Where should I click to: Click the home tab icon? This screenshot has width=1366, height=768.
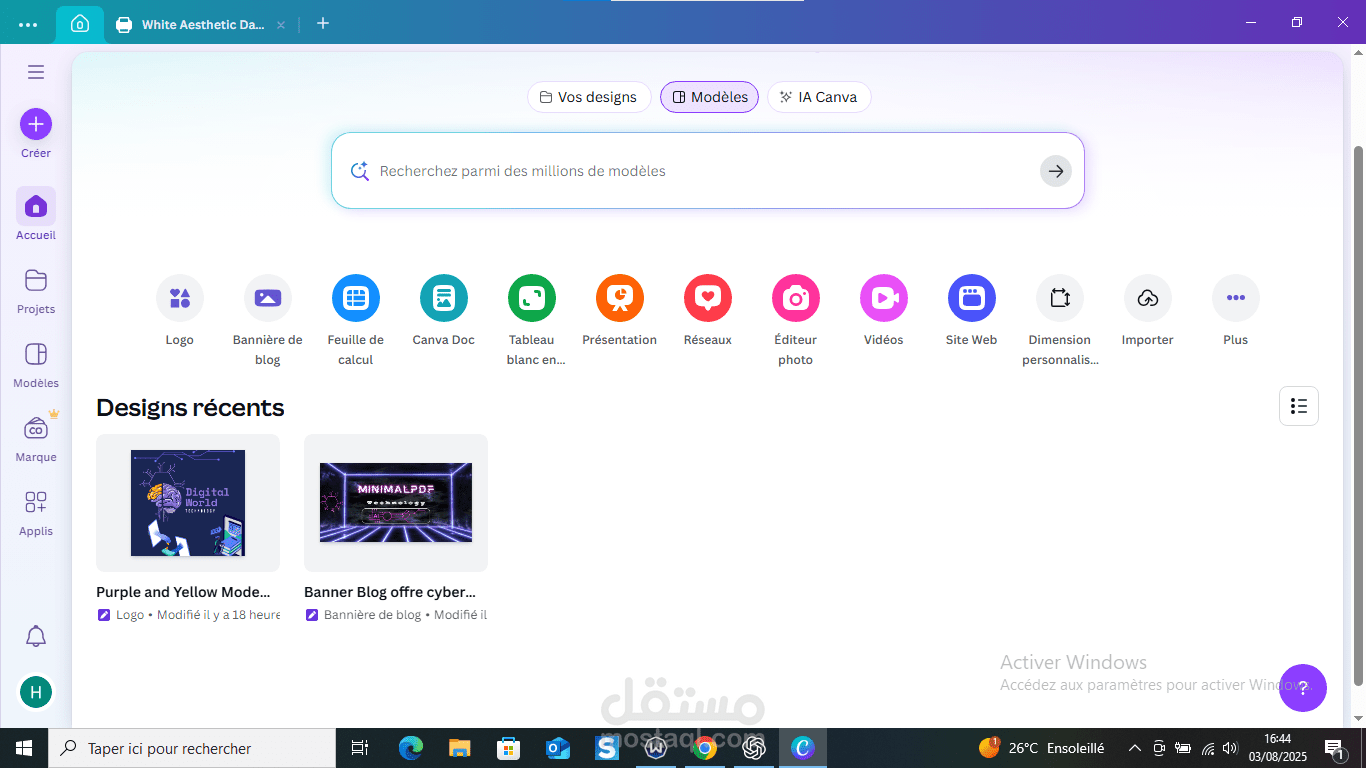[80, 24]
